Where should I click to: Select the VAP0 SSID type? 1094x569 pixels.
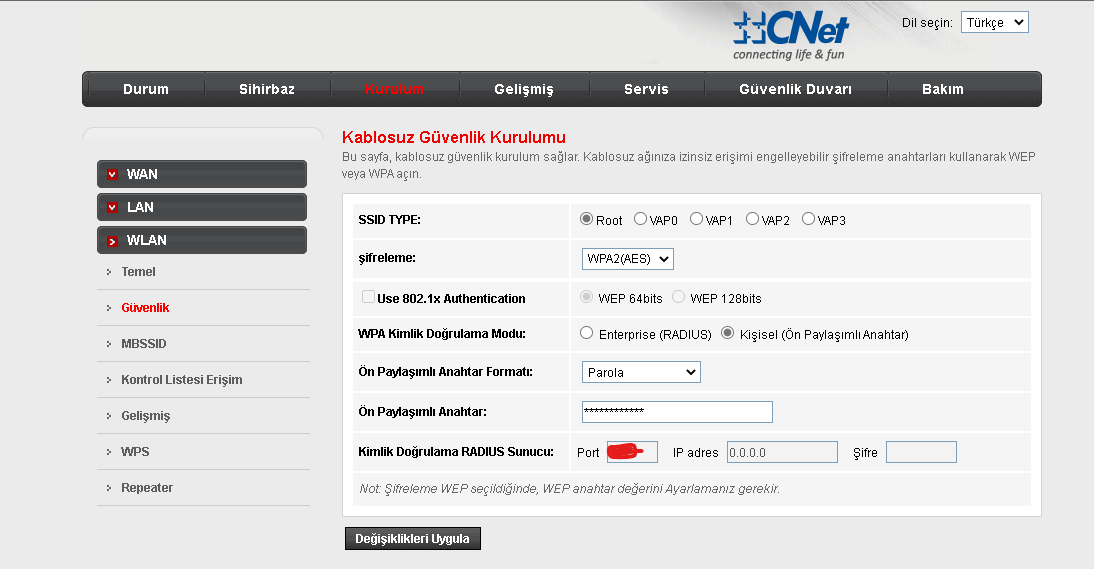[x=640, y=219]
